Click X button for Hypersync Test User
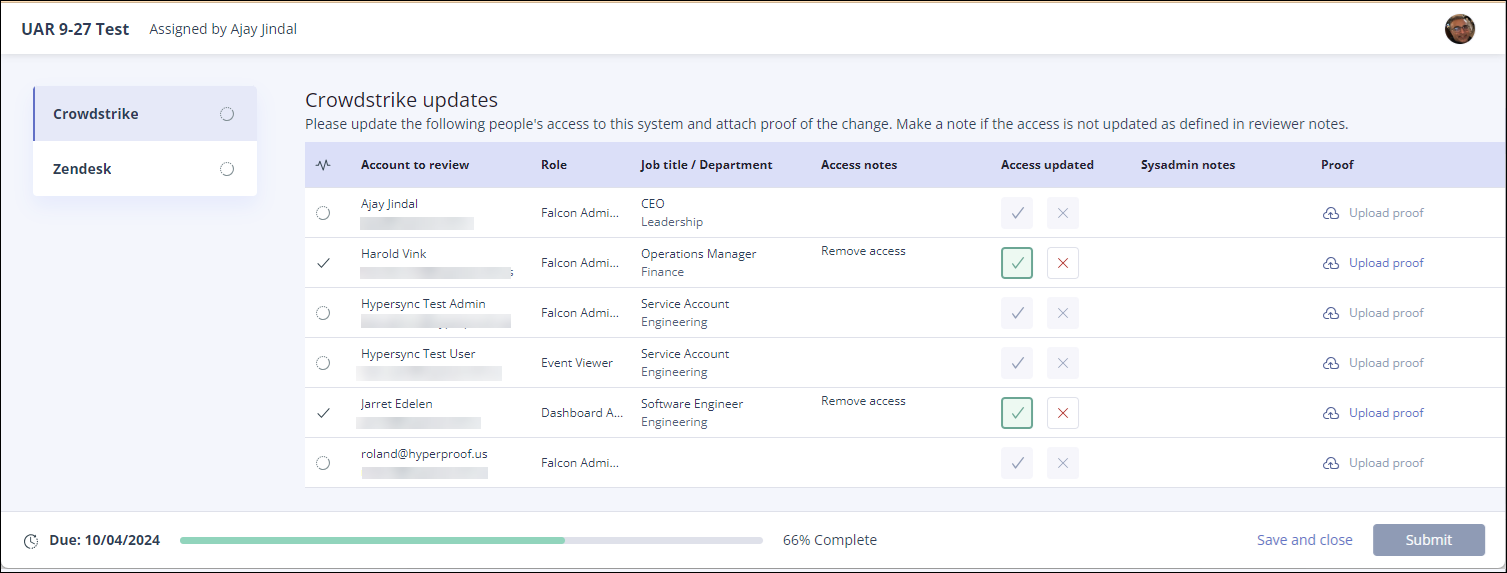 click(x=1063, y=363)
